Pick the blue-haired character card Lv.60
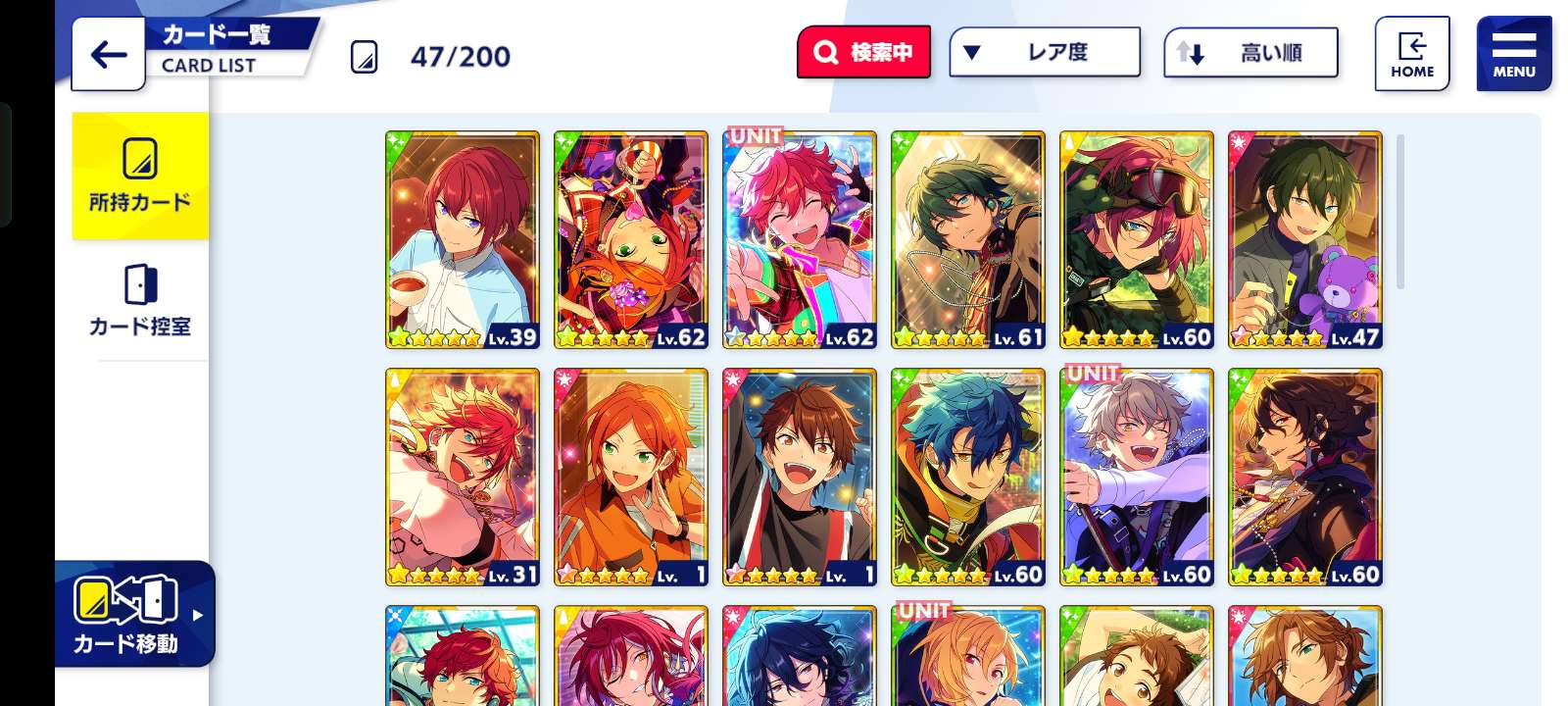Image resolution: width=1568 pixels, height=706 pixels. (x=968, y=478)
